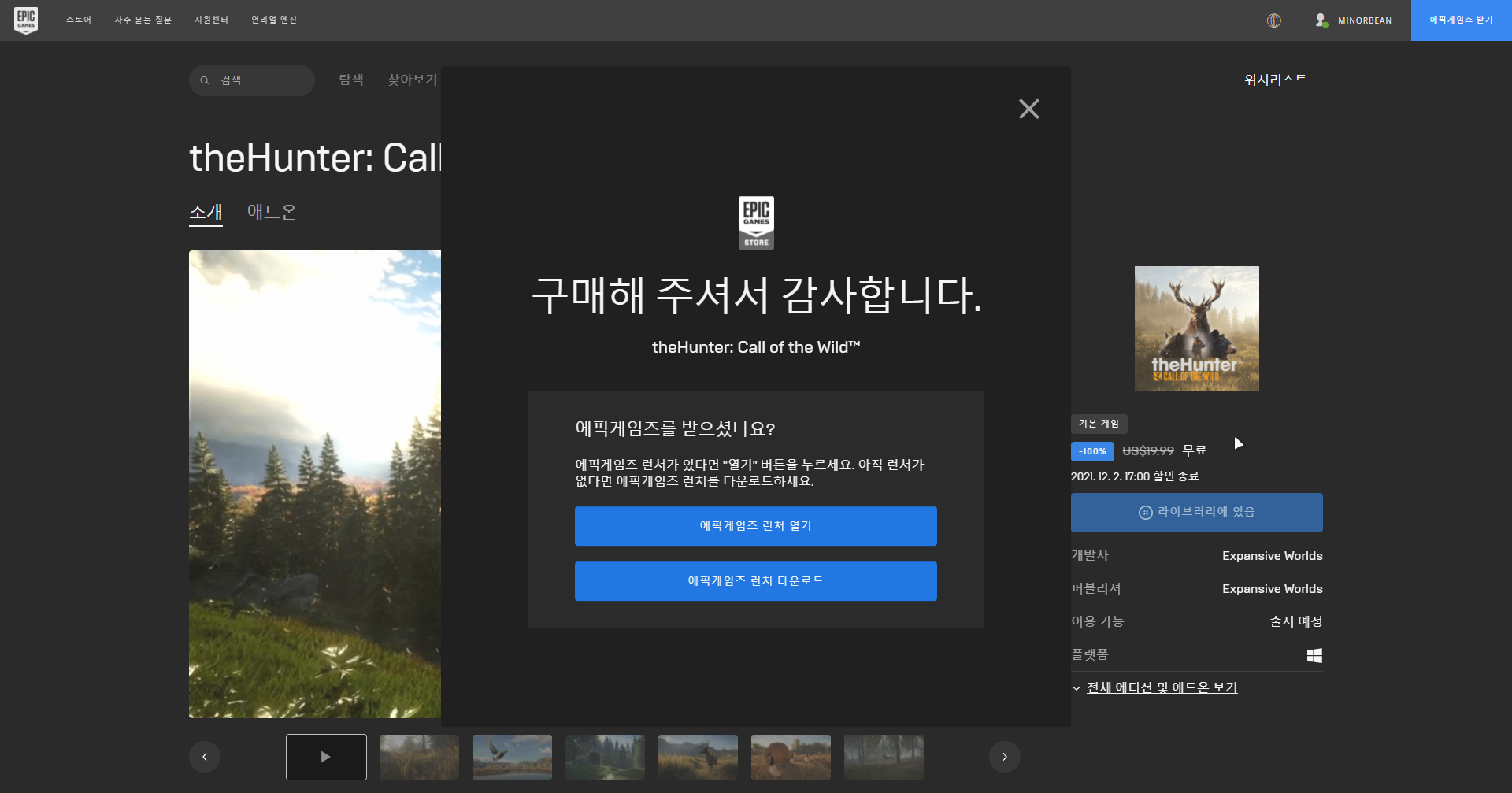Image resolution: width=1512 pixels, height=793 pixels.
Task: Click 에픽게임즈 런처 다운로드 button
Action: coord(756,581)
